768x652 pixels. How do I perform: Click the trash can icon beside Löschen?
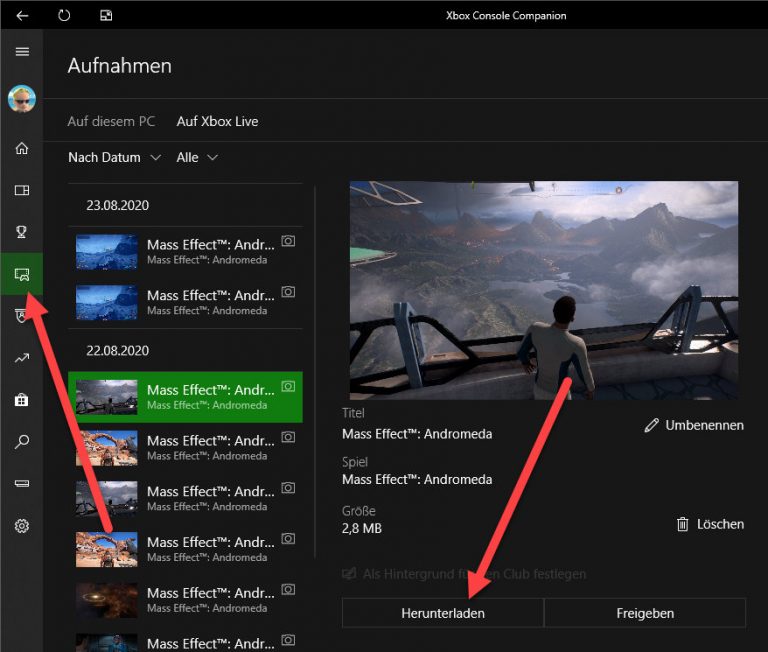[682, 524]
